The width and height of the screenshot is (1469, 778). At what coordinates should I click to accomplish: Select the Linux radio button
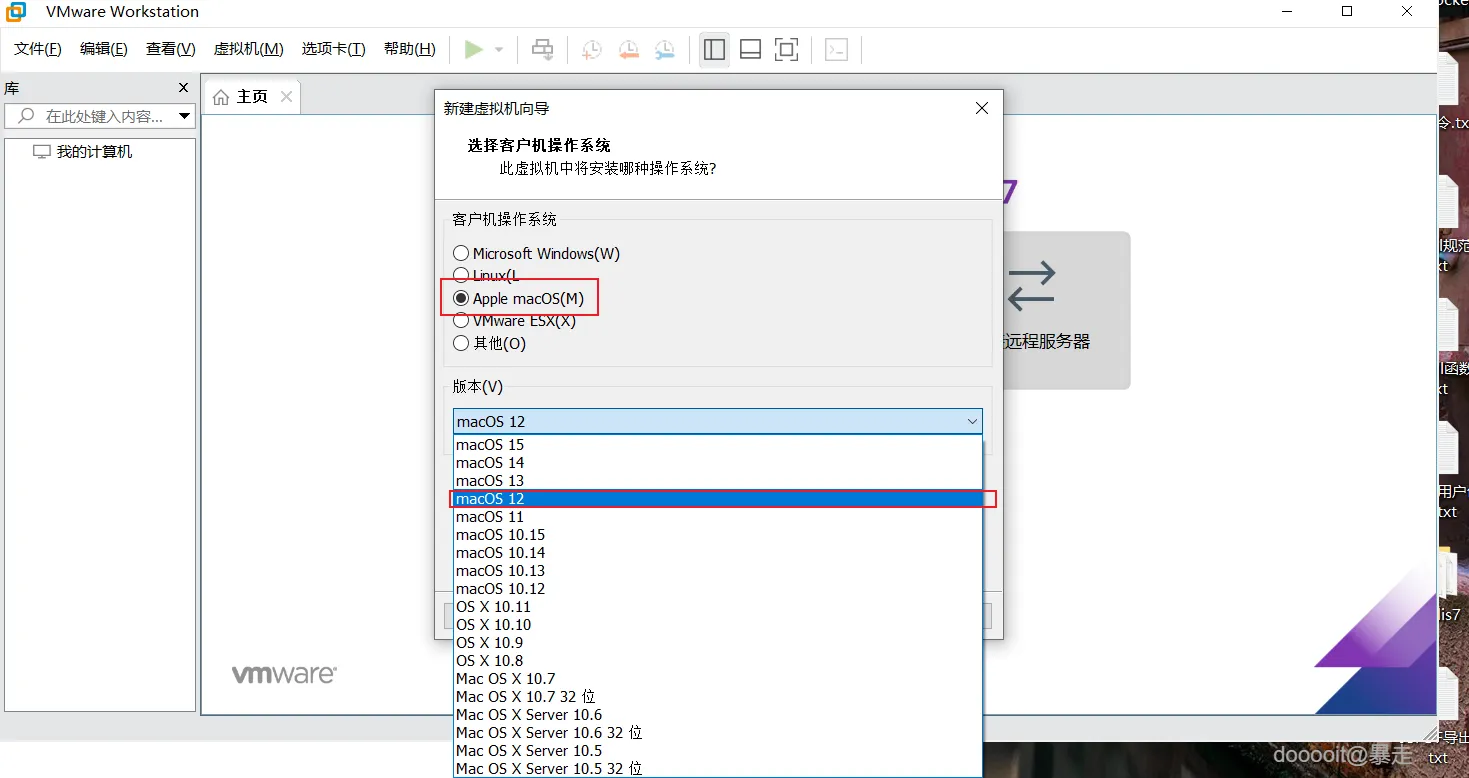(461, 275)
